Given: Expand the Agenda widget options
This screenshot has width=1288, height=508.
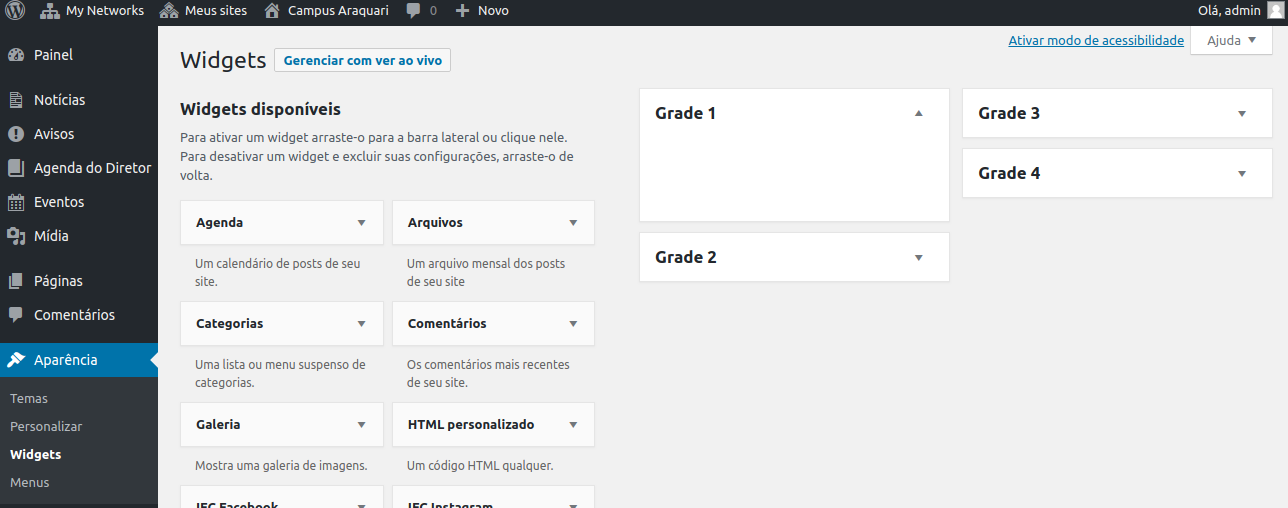Looking at the screenshot, I should [361, 223].
